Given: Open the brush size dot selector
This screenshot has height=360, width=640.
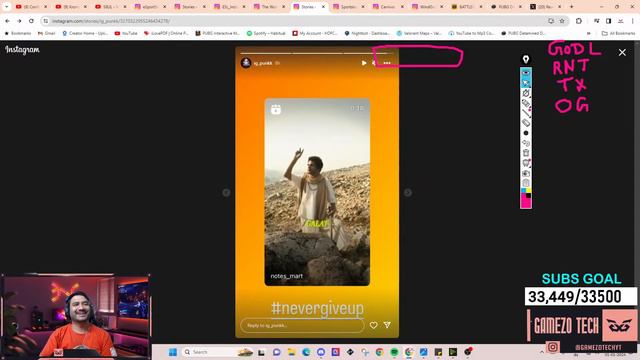Looking at the screenshot, I should tap(526, 133).
